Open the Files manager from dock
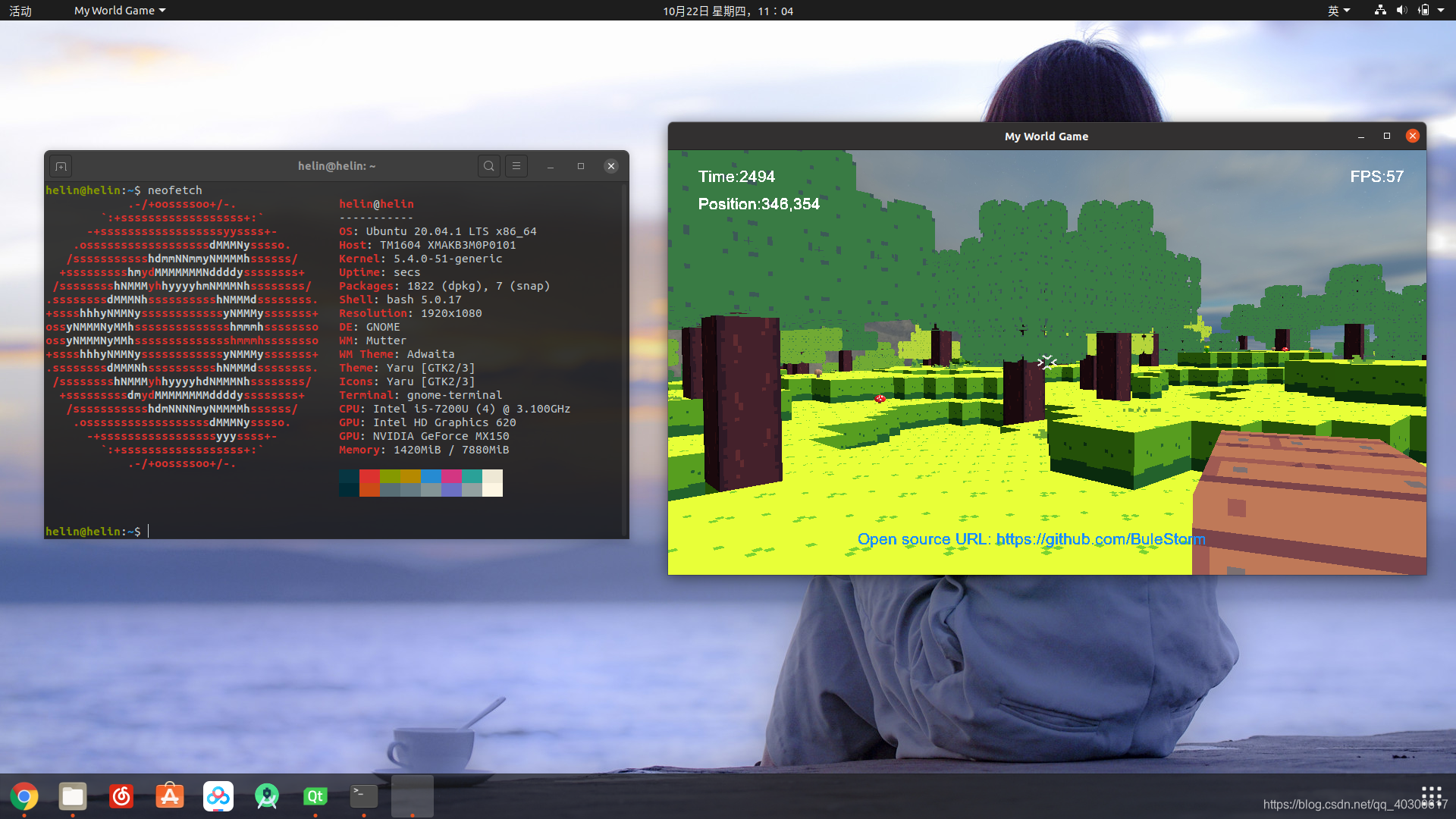1456x819 pixels. pos(73,796)
